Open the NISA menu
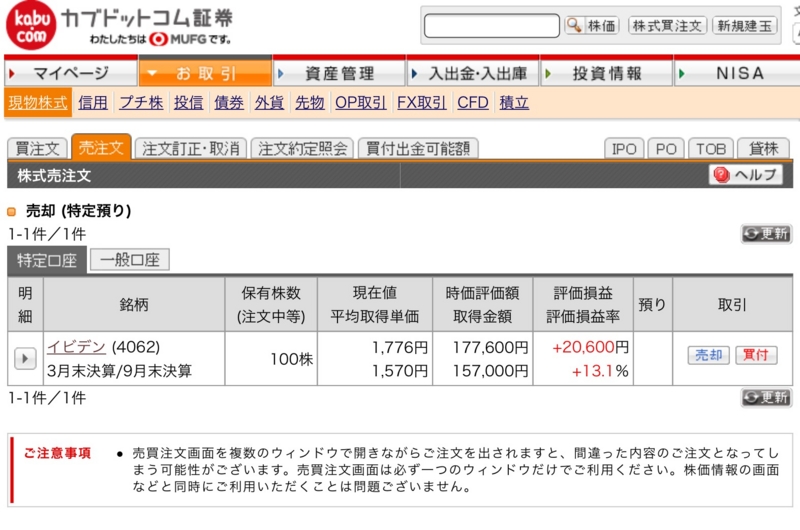This screenshot has width=800, height=530. 739,73
